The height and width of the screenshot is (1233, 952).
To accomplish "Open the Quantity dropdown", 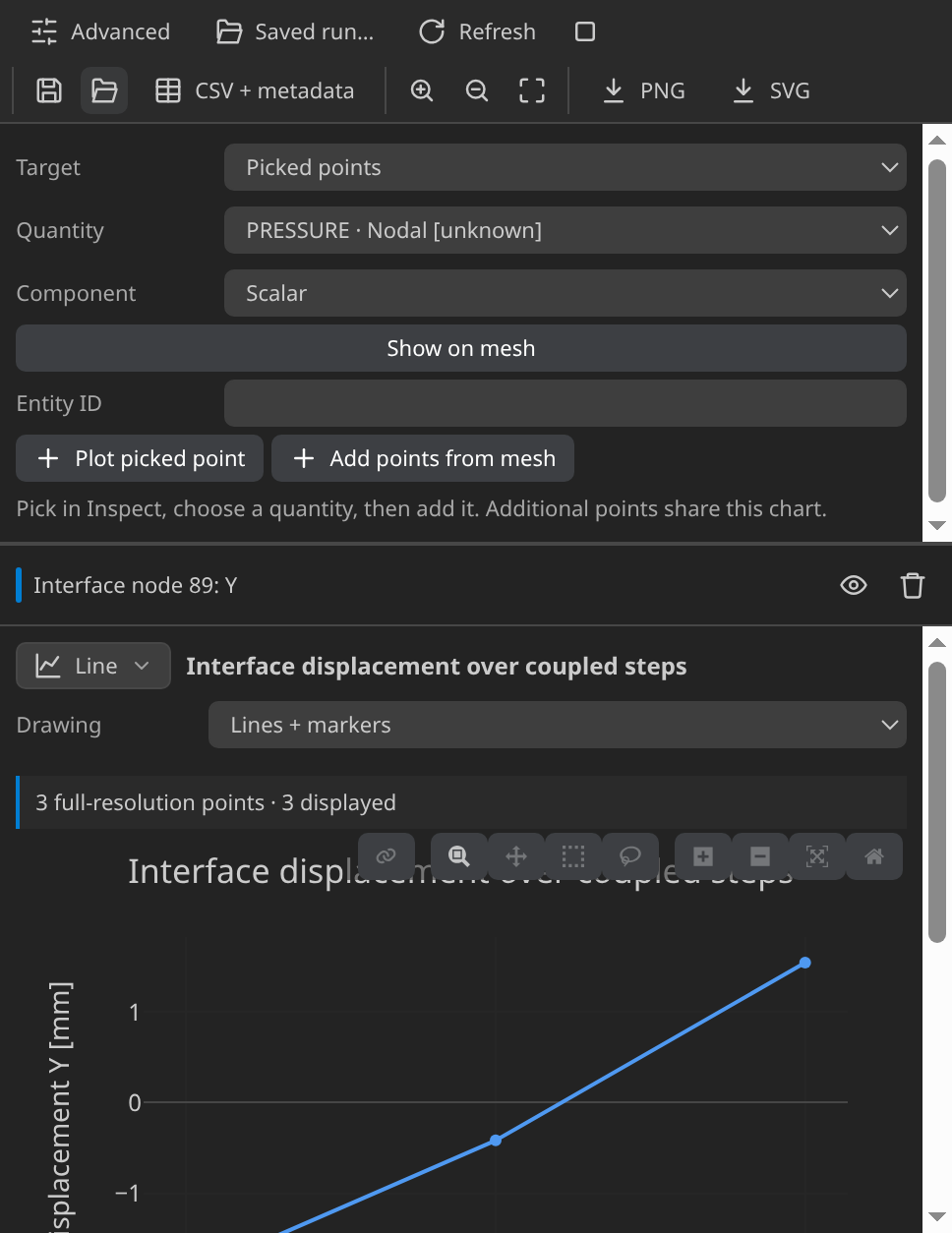I will tap(565, 230).
